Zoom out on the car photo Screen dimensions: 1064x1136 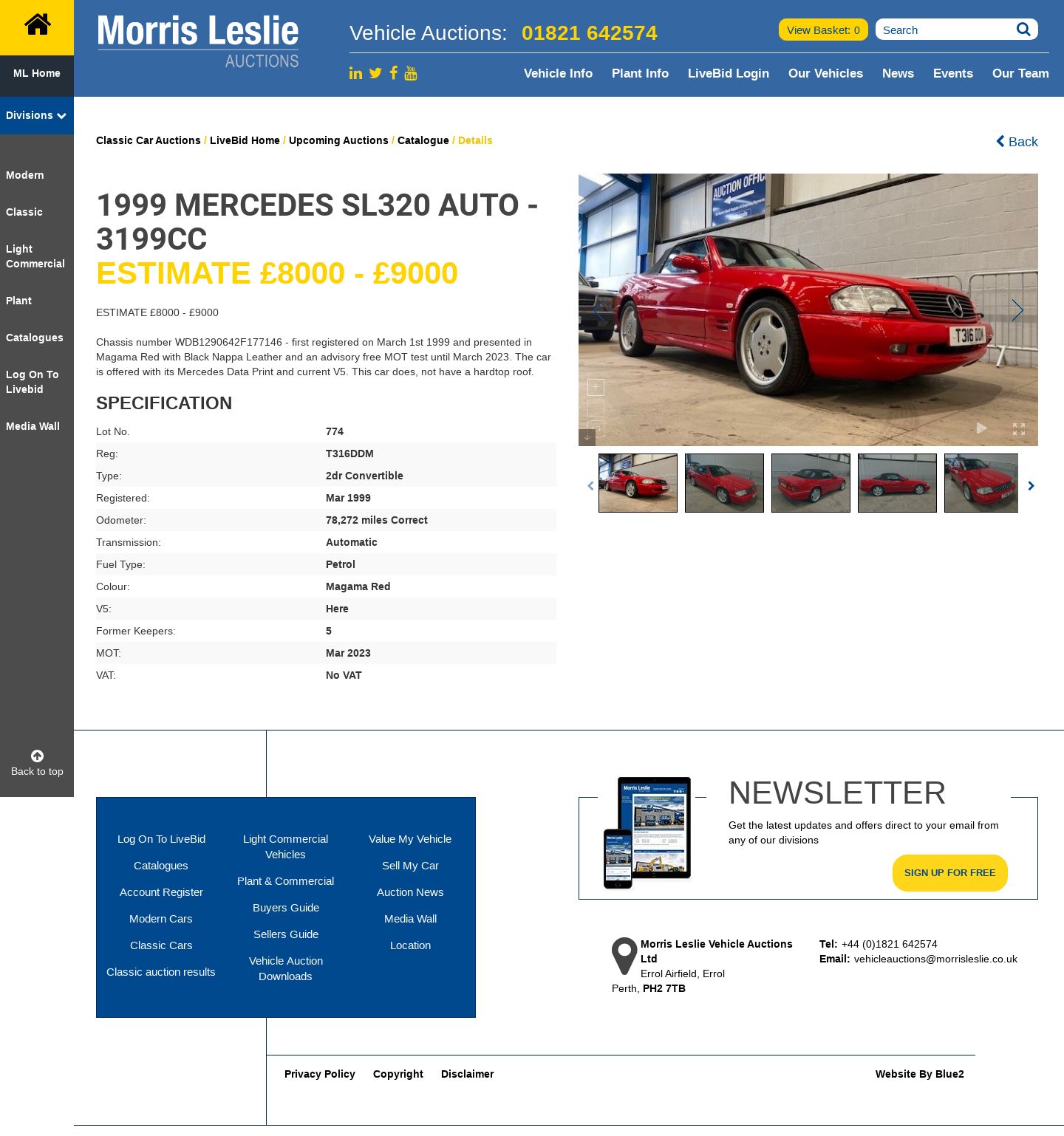pyautogui.click(x=596, y=408)
